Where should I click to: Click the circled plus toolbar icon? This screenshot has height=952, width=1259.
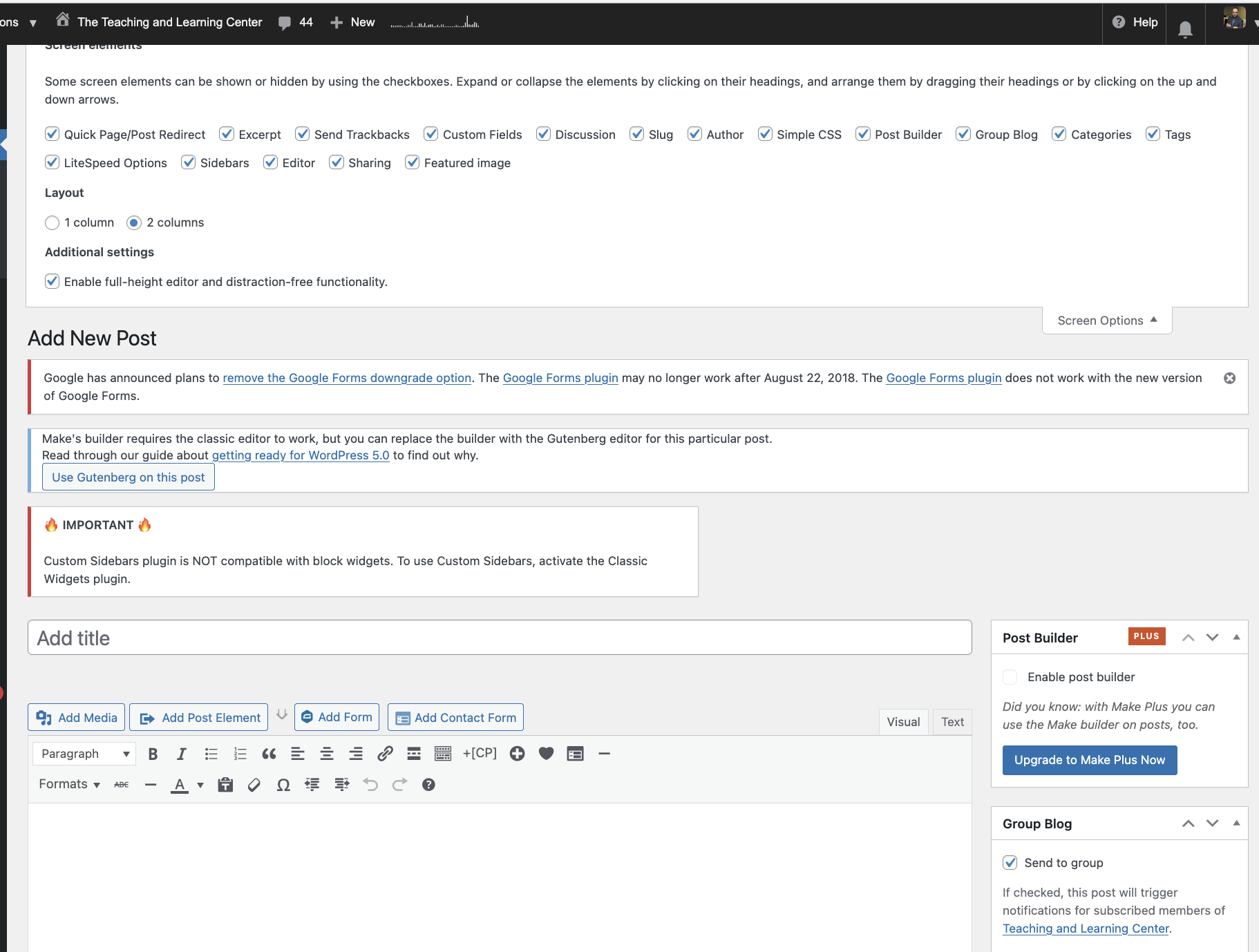517,754
